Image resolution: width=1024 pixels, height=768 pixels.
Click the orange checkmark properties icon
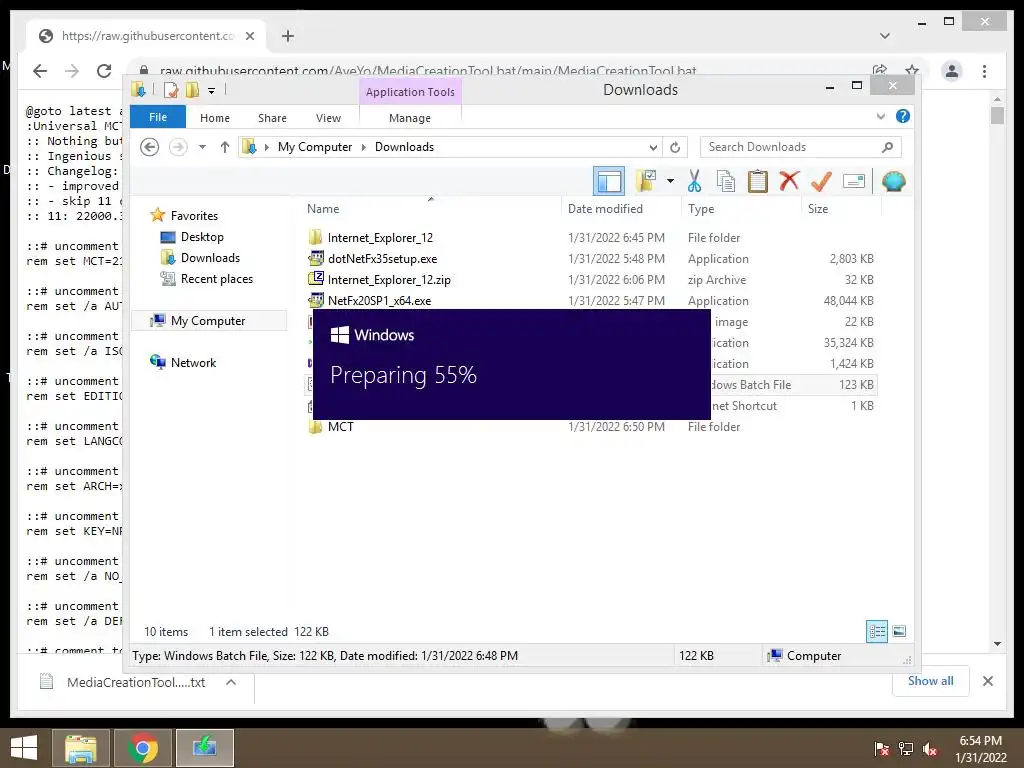pyautogui.click(x=821, y=181)
